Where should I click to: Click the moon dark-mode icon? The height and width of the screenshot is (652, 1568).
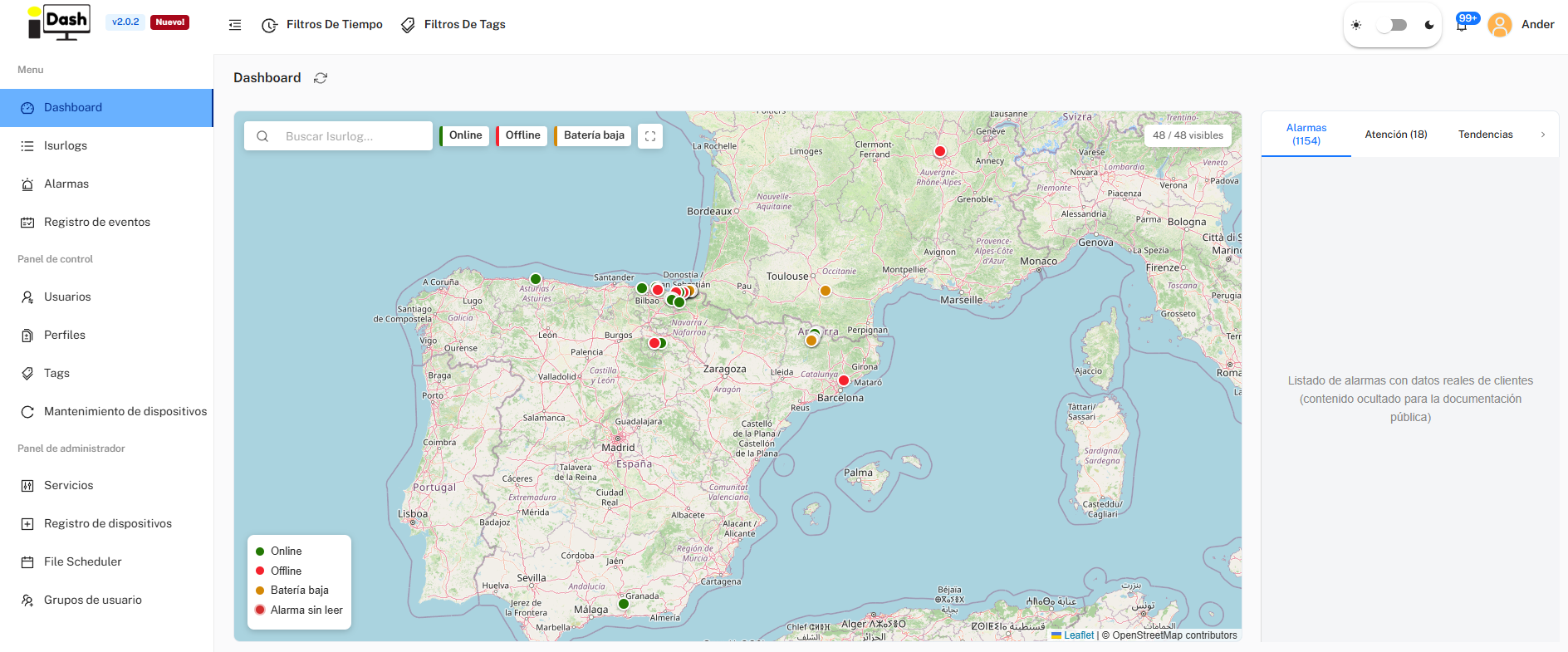(x=1429, y=25)
